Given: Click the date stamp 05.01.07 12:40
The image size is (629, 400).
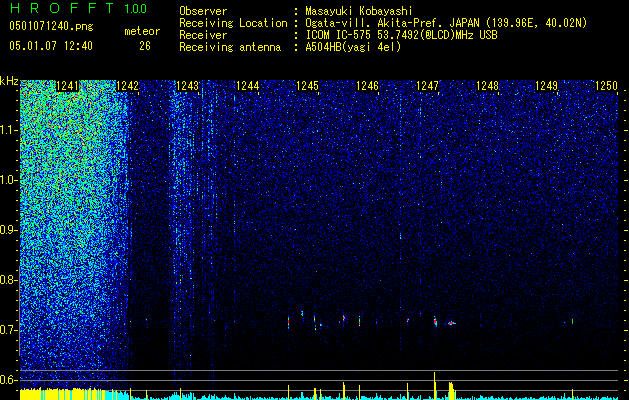Looking at the screenshot, I should pyautogui.click(x=51, y=46).
